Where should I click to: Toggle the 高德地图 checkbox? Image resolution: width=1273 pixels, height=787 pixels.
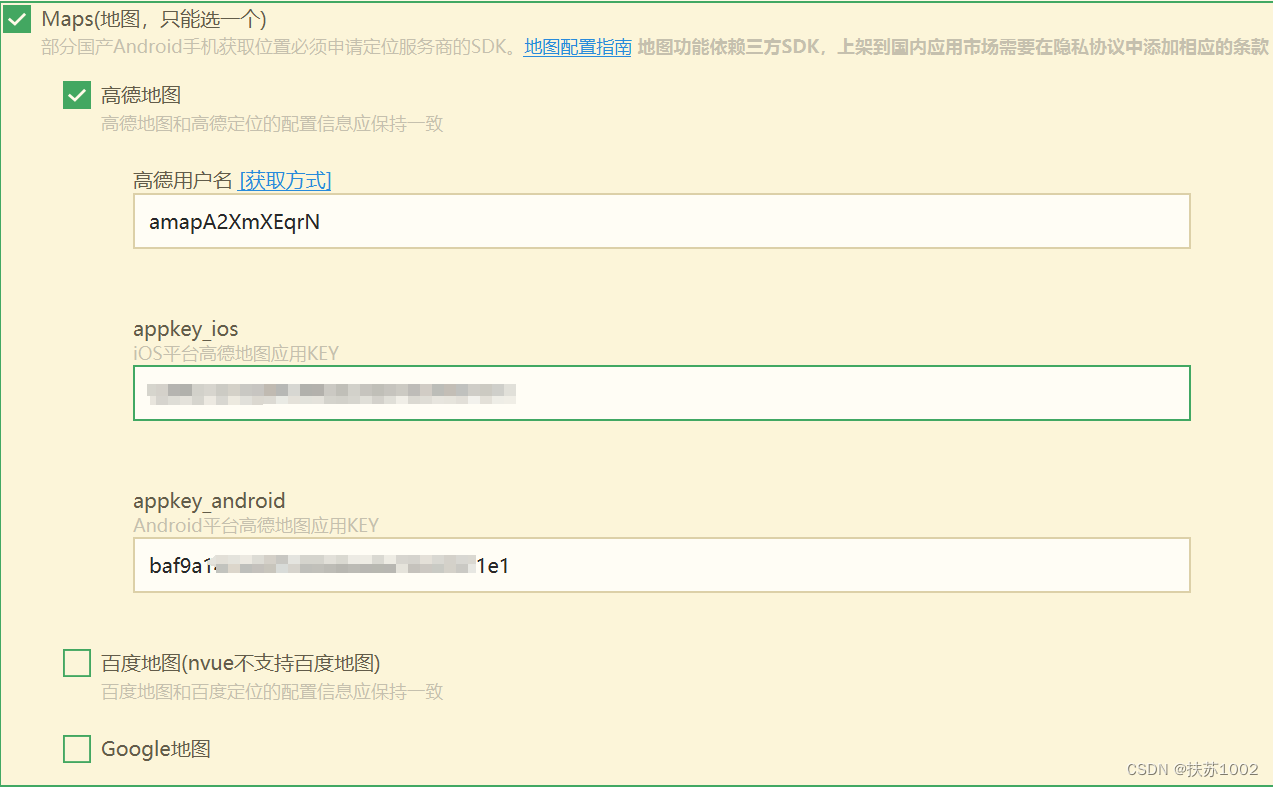click(77, 95)
